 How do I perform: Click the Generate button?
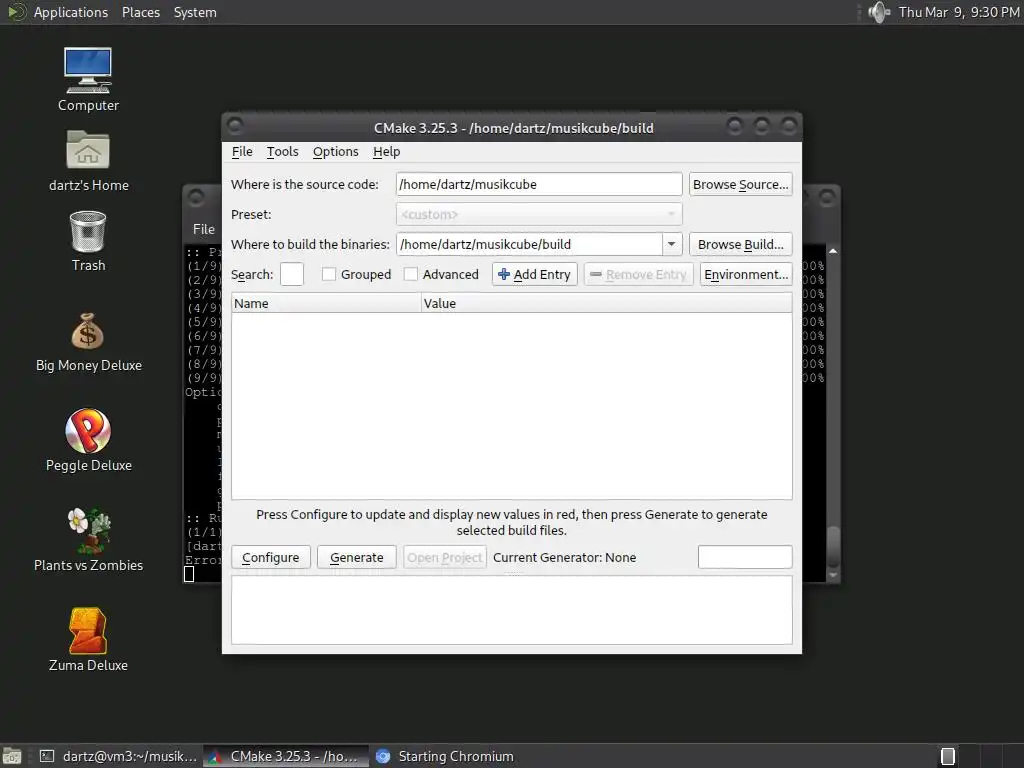(357, 557)
